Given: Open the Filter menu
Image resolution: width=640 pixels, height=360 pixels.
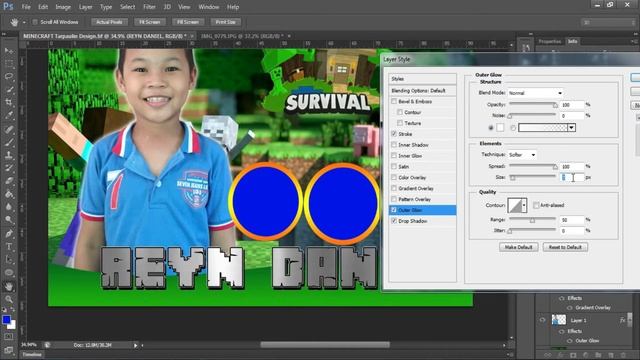Looking at the screenshot, I should tap(149, 7).
